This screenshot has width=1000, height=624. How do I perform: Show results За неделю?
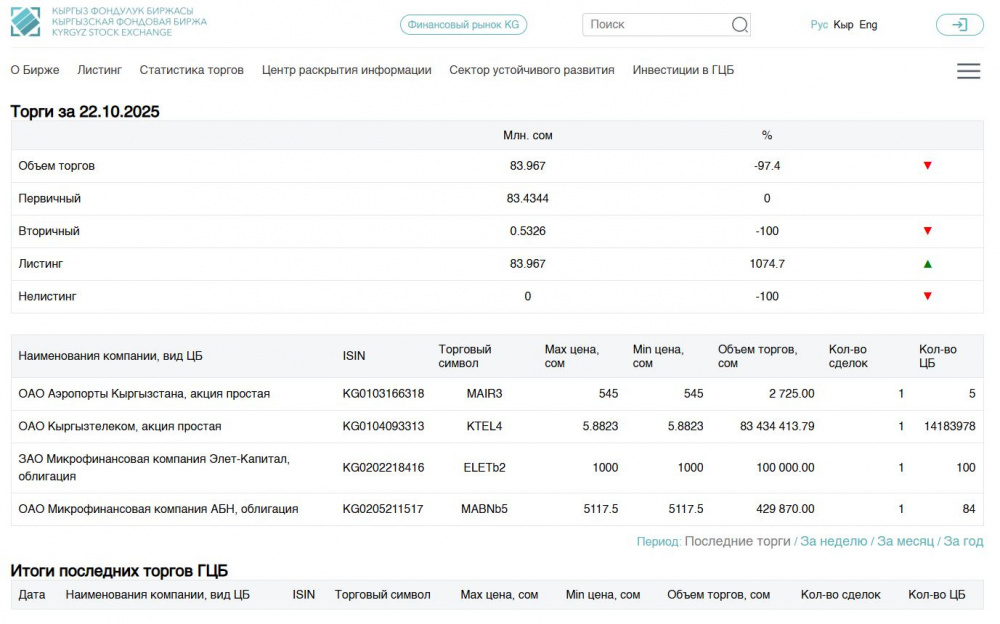pyautogui.click(x=834, y=541)
